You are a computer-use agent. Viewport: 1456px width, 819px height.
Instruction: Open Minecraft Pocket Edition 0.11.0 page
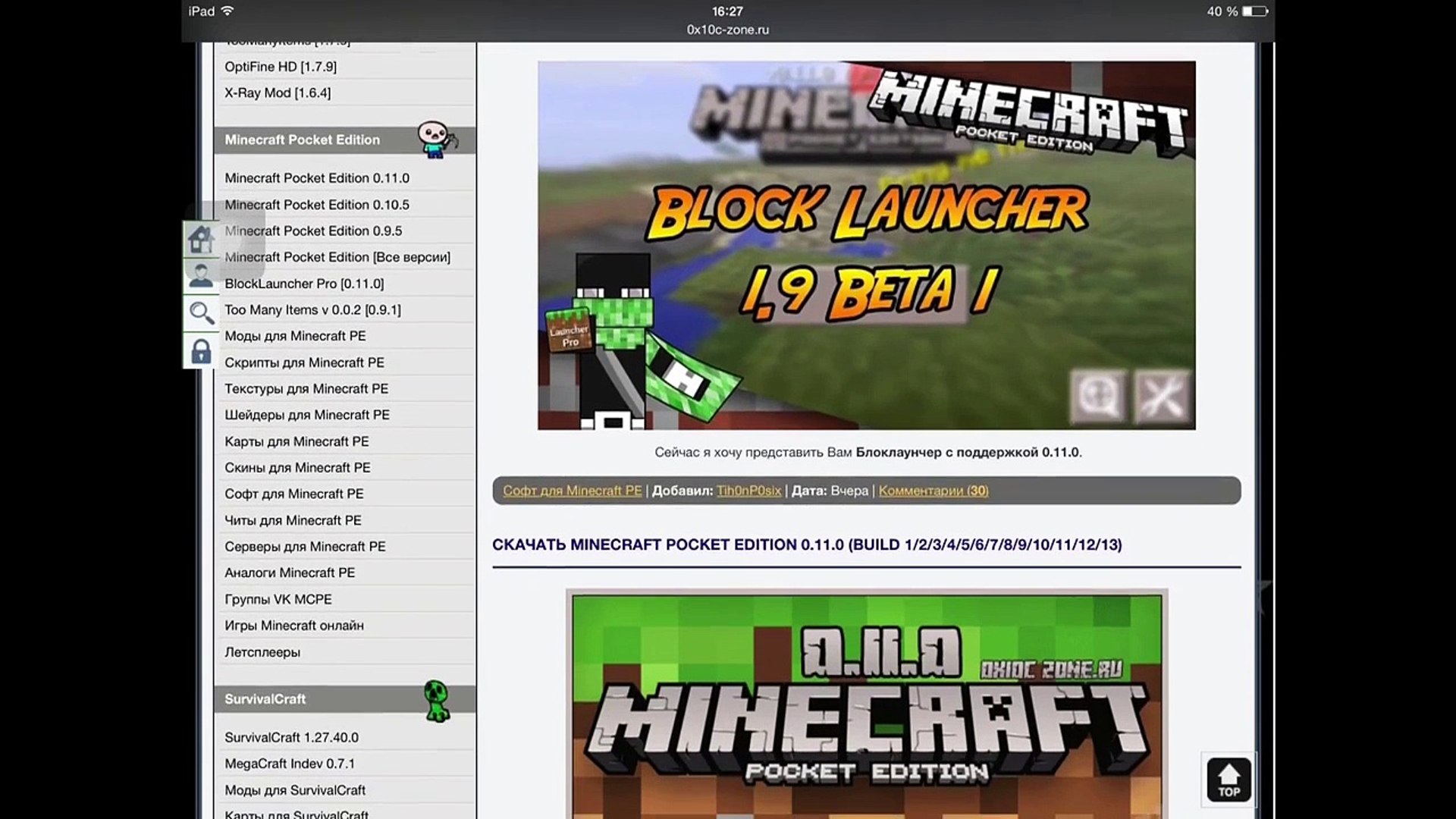point(317,178)
